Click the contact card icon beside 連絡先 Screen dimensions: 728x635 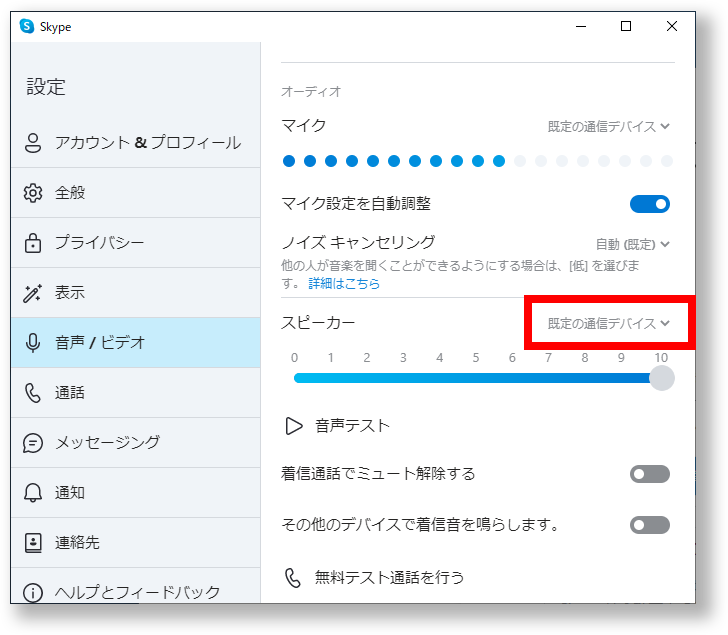coord(33,543)
